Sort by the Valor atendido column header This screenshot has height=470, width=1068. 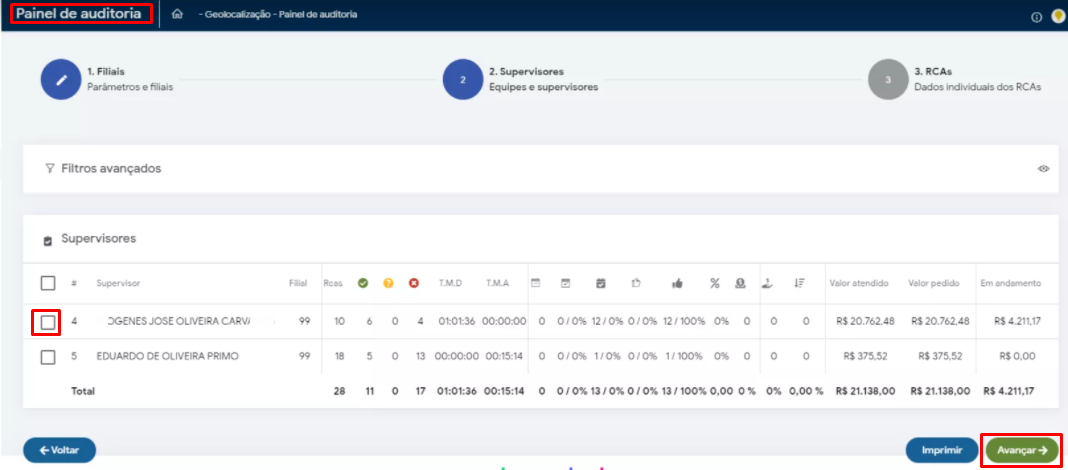pyautogui.click(x=858, y=283)
